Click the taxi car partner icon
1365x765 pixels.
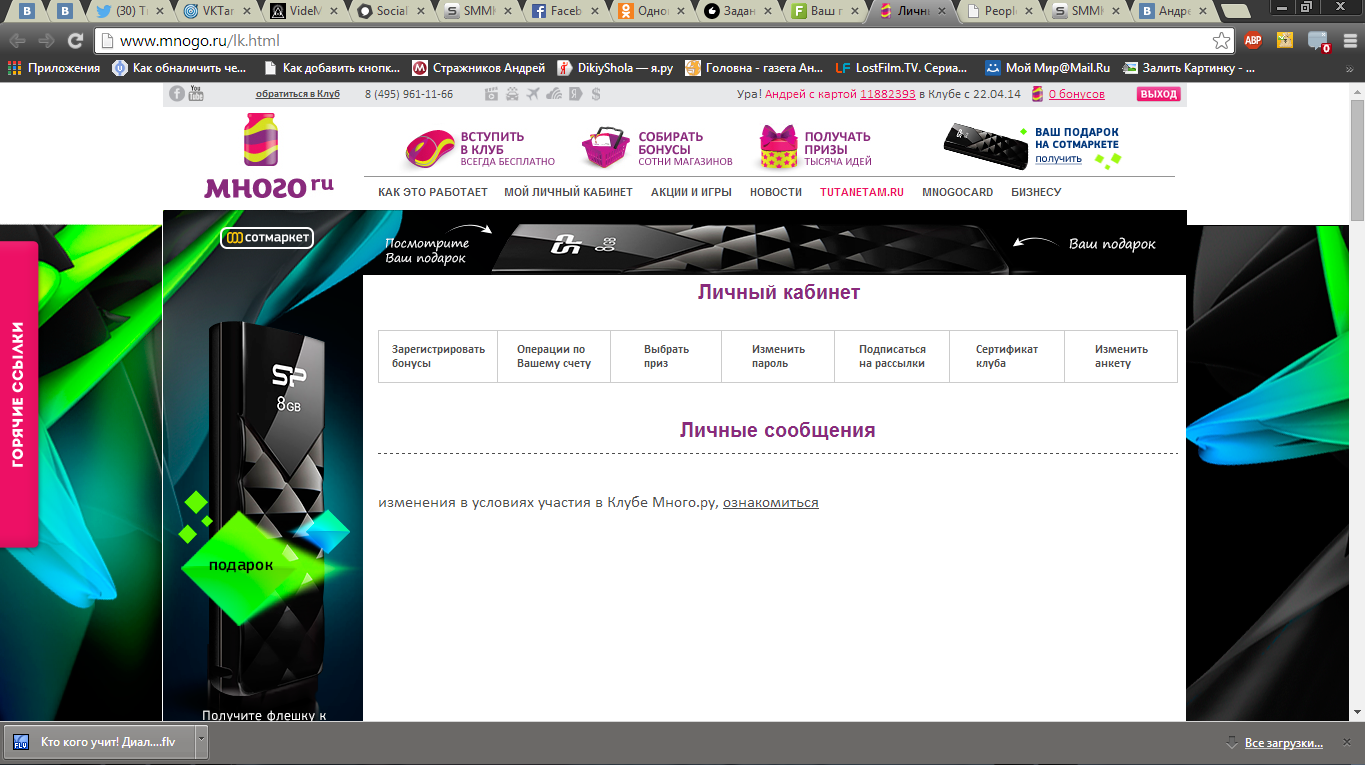[x=512, y=94]
